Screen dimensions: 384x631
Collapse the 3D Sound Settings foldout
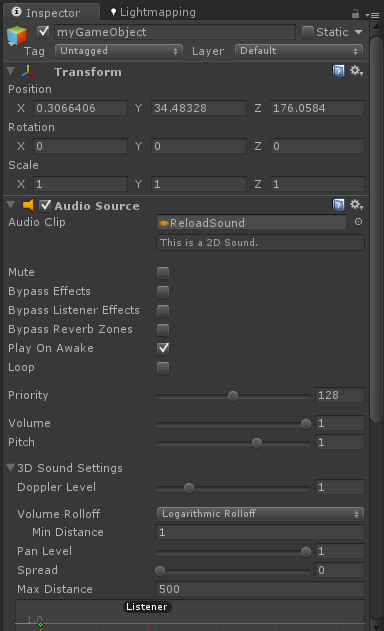pos(11,468)
